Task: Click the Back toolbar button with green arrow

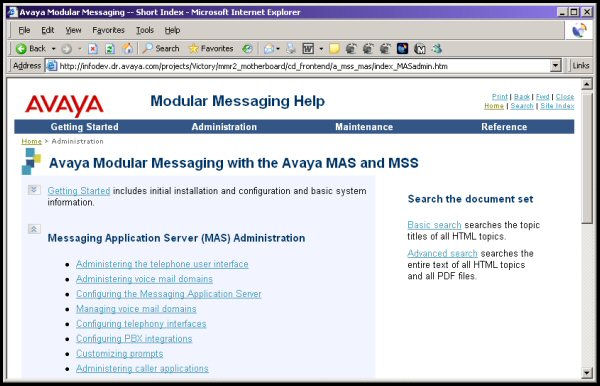Action: 31,49
